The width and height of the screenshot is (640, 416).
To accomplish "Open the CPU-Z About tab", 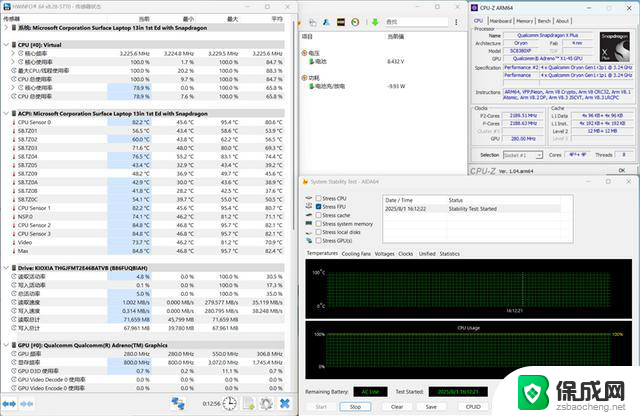I will 562,21.
